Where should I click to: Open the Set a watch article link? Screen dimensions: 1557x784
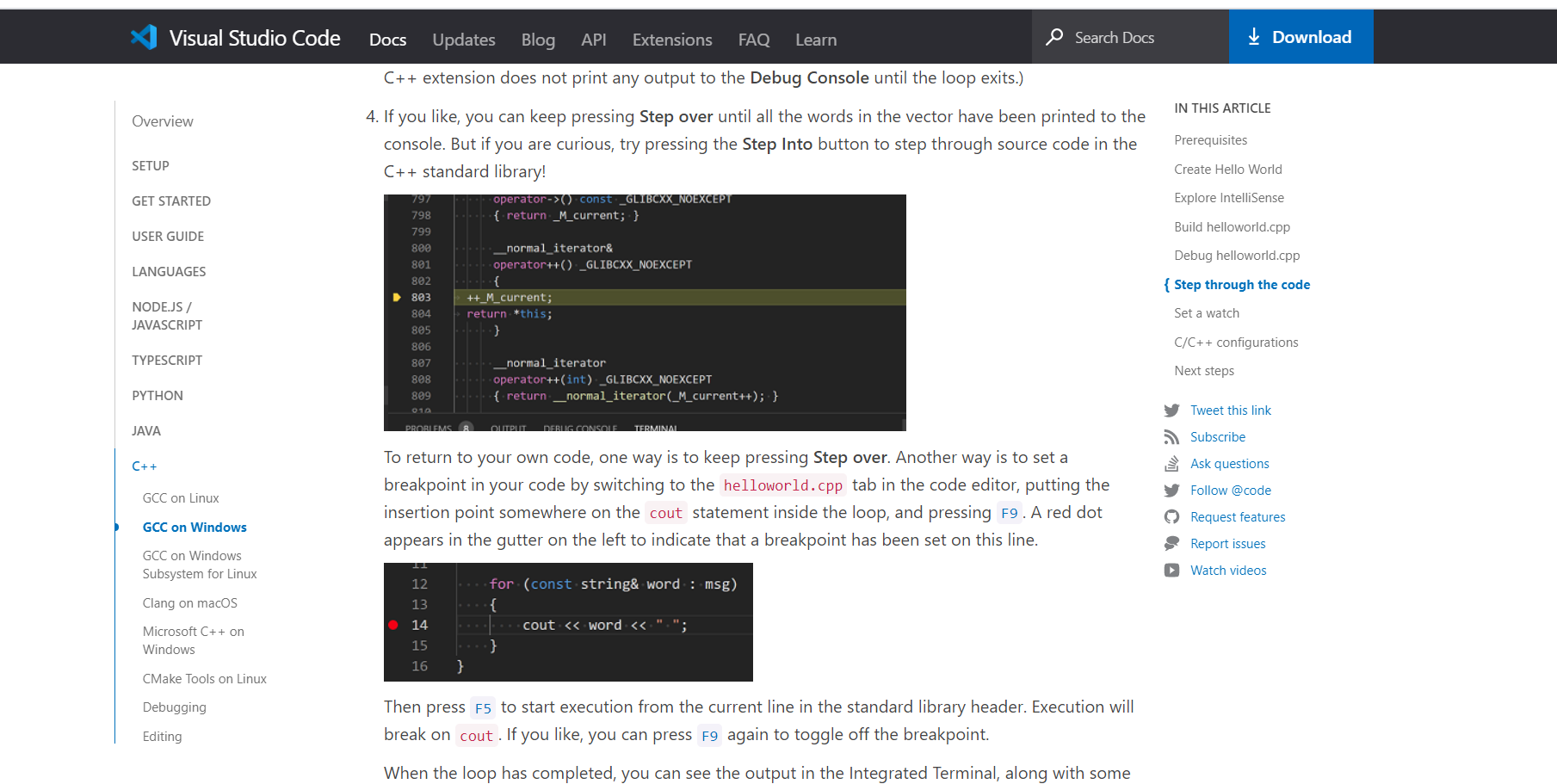coord(1207,312)
